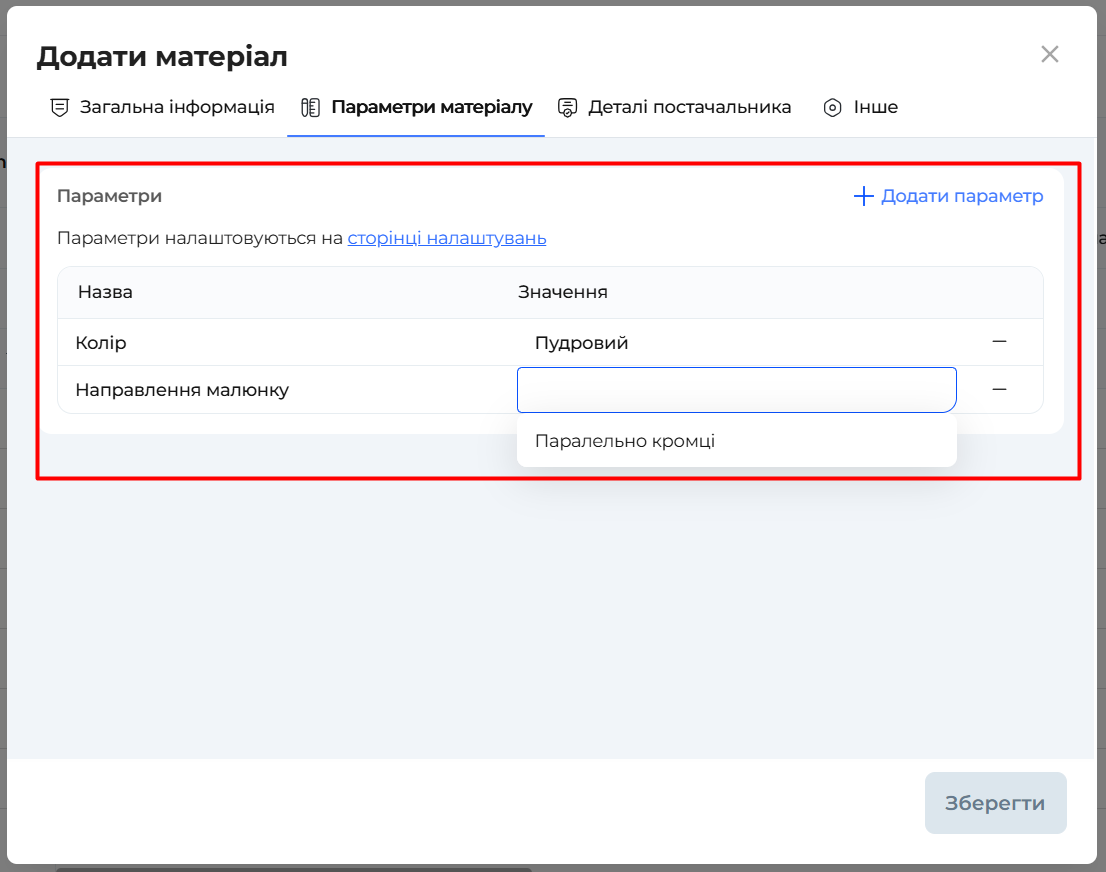
Task: Click the hexagon icon beside Інше
Action: (x=832, y=107)
